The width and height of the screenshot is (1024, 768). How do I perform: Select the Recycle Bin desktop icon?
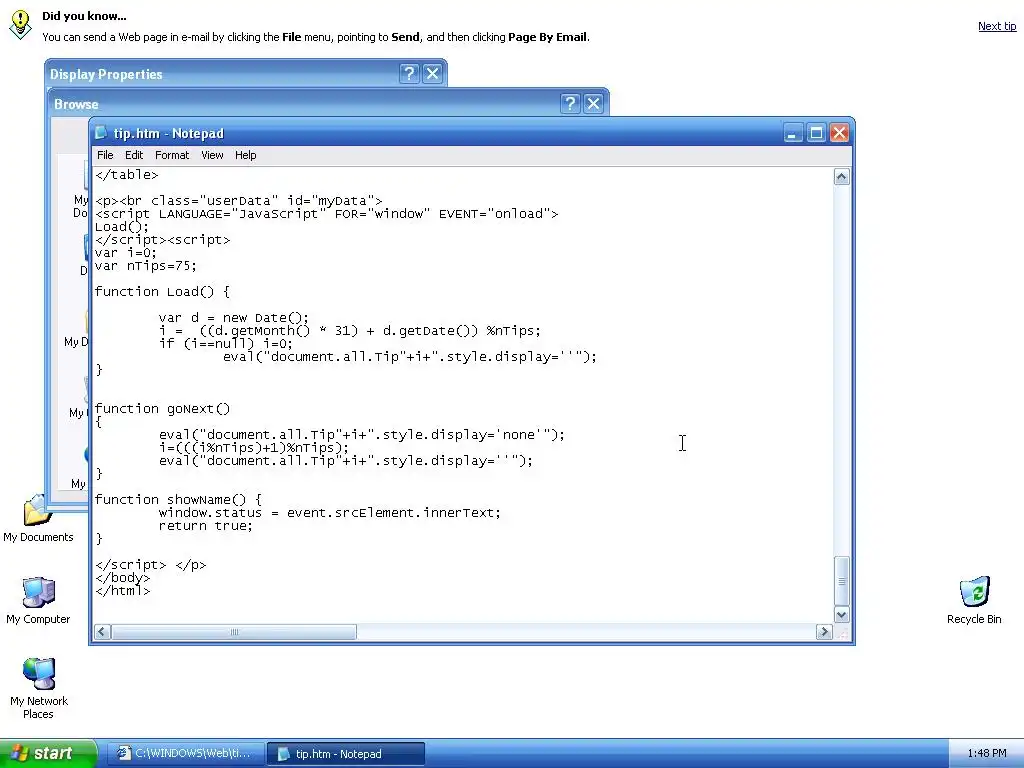tap(974, 601)
